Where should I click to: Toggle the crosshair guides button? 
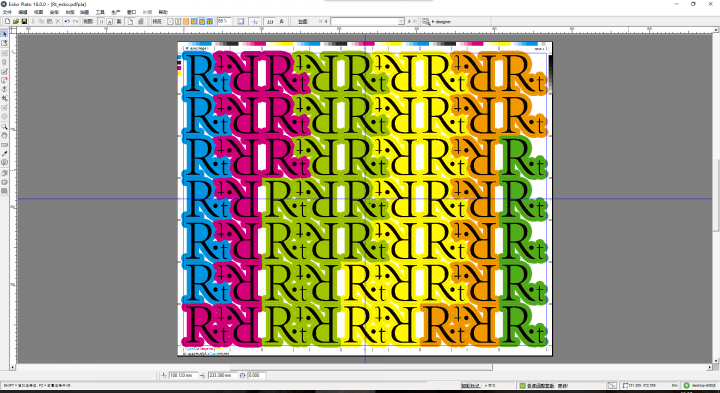point(255,22)
